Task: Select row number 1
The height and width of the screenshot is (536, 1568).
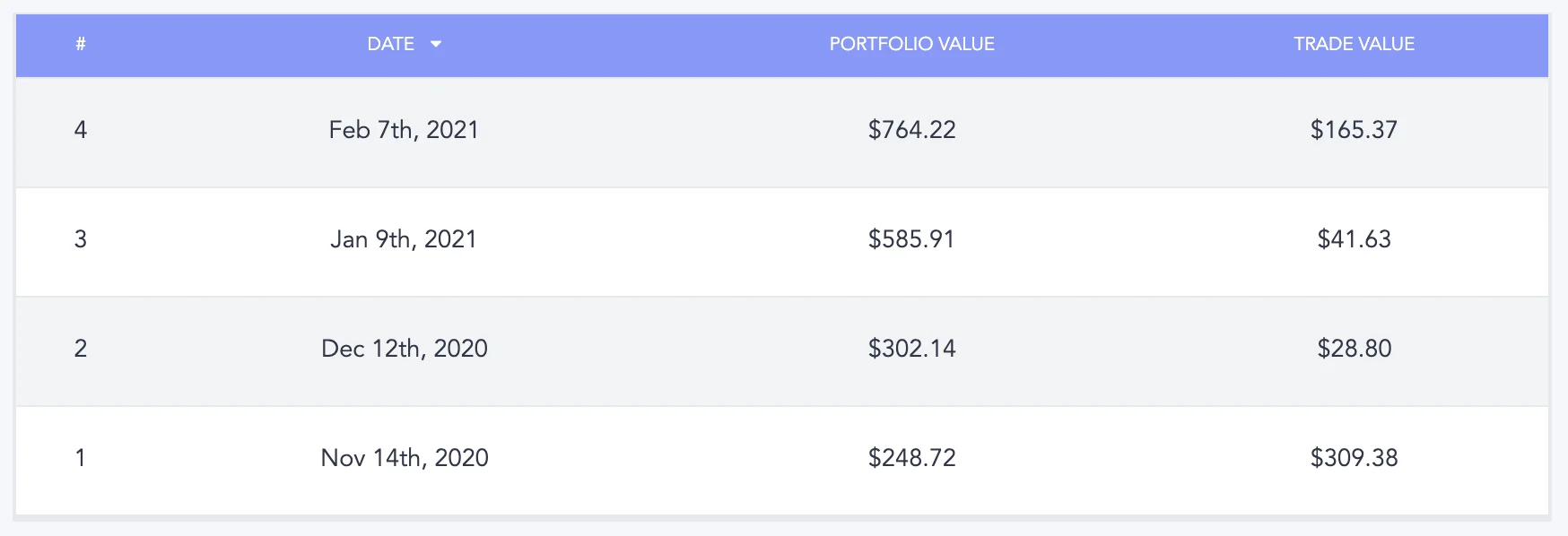Action: coord(81,458)
